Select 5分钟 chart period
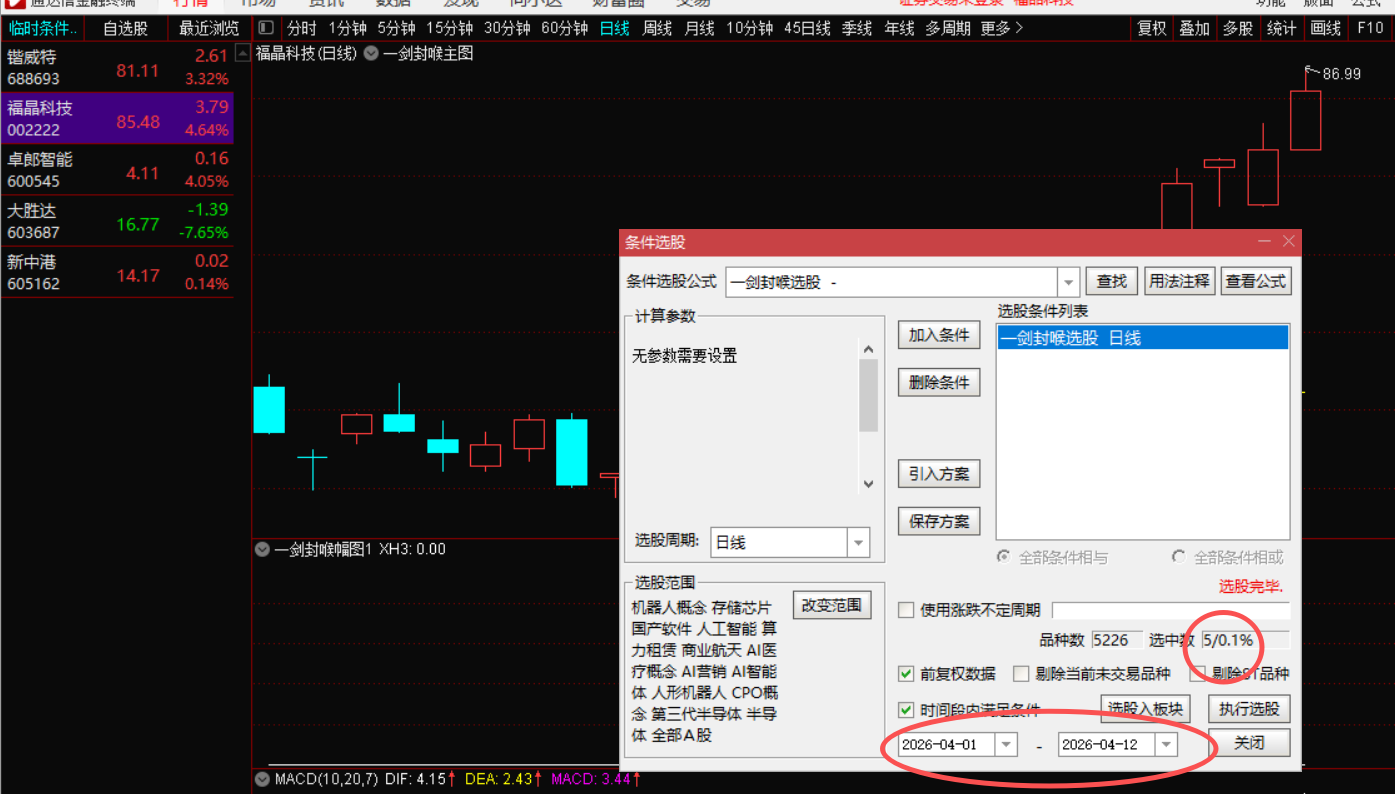The image size is (1395, 794). tap(396, 29)
